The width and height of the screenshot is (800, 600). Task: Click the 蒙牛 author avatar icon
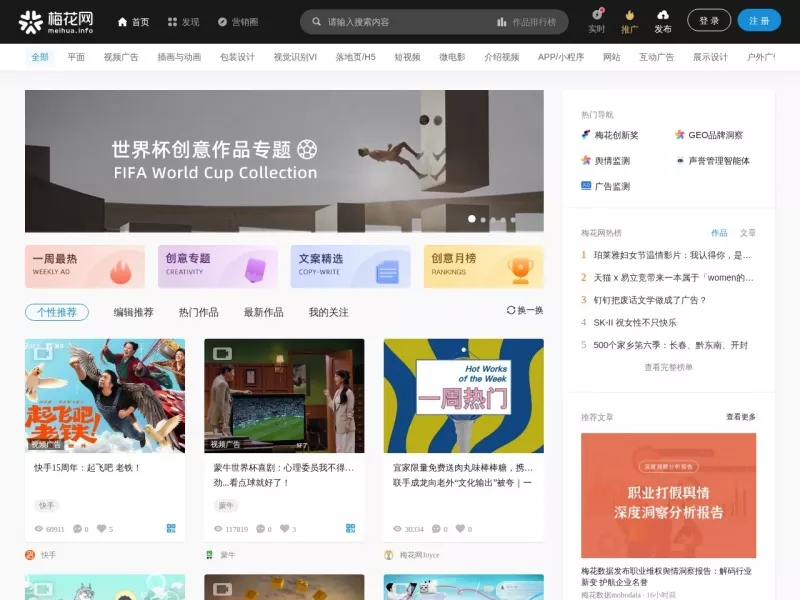[x=209, y=555]
